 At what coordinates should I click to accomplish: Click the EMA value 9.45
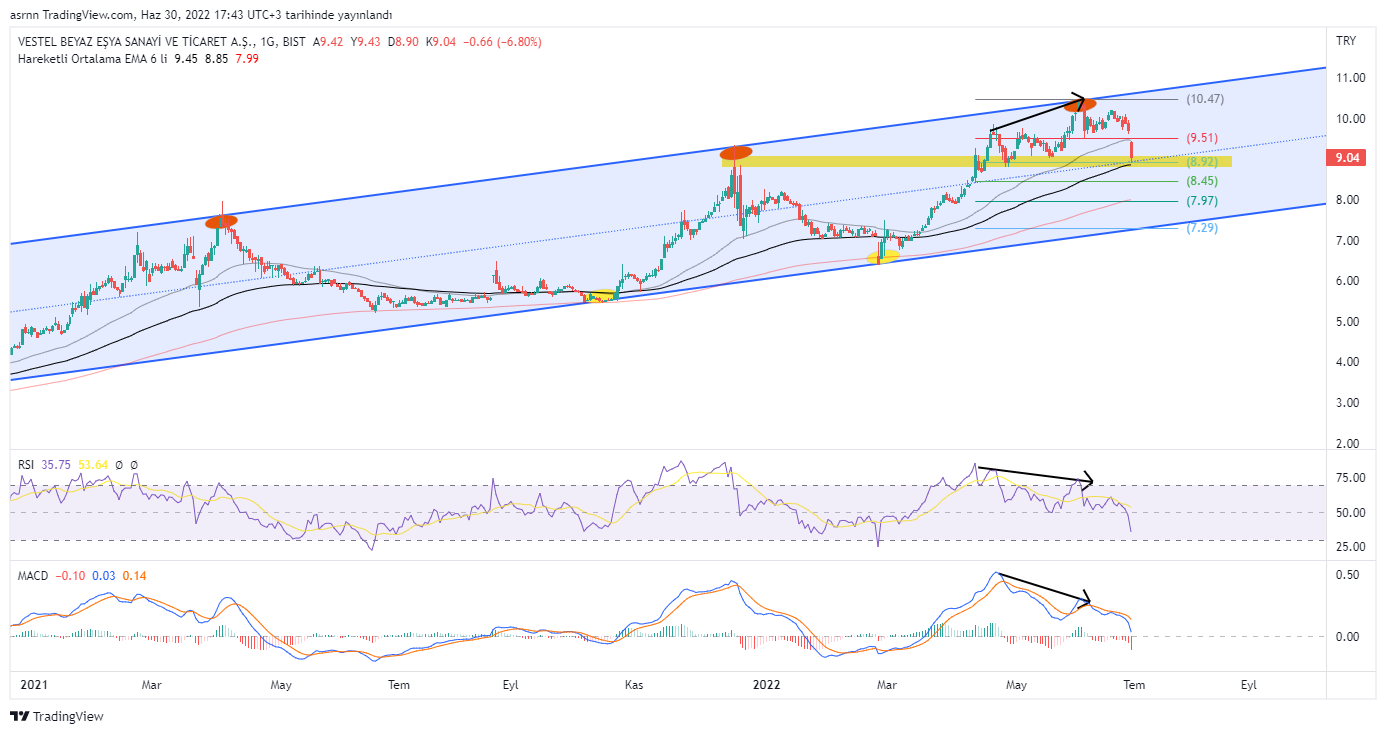[185, 59]
